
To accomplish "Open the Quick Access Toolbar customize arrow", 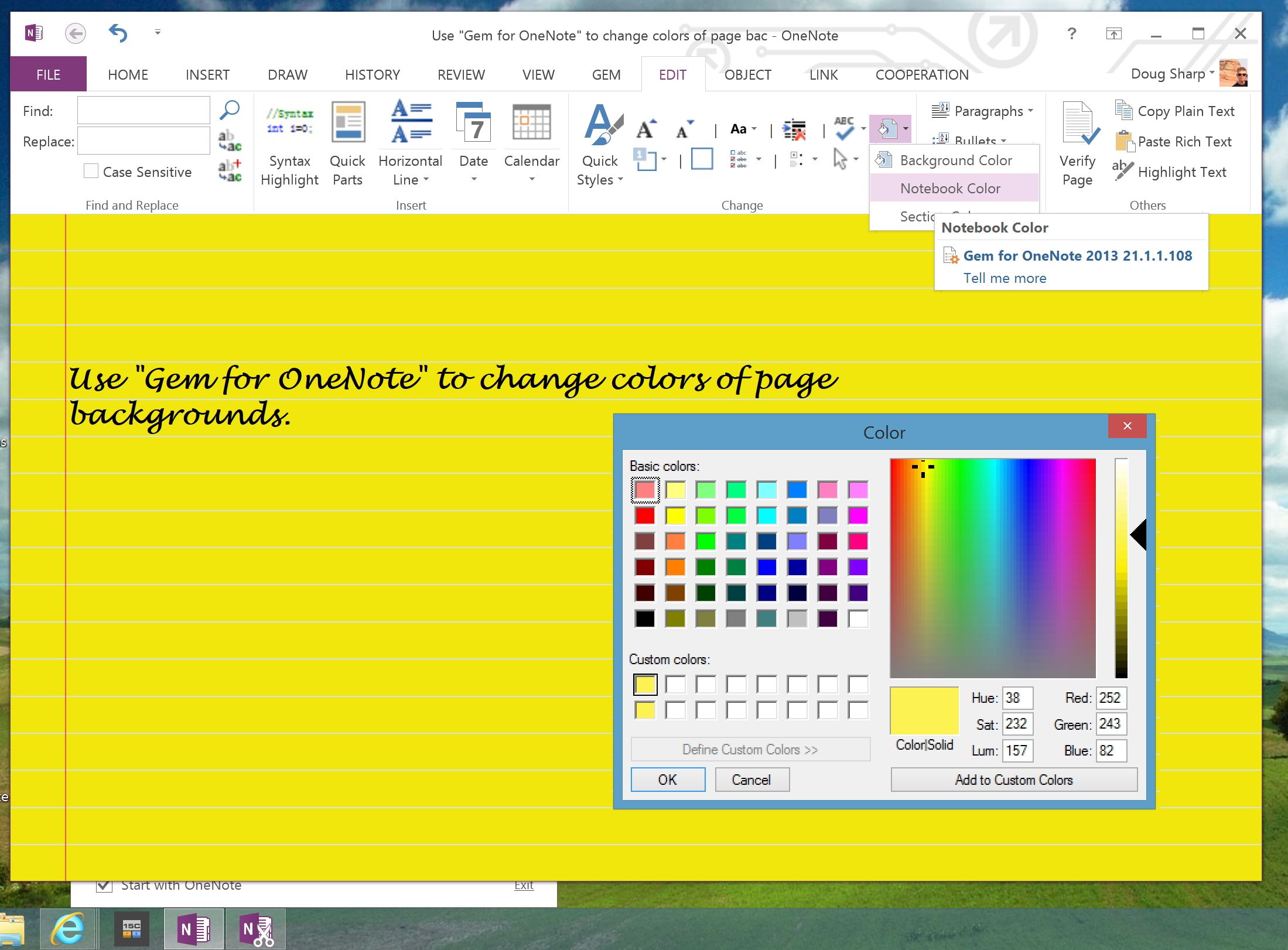I will (x=158, y=32).
